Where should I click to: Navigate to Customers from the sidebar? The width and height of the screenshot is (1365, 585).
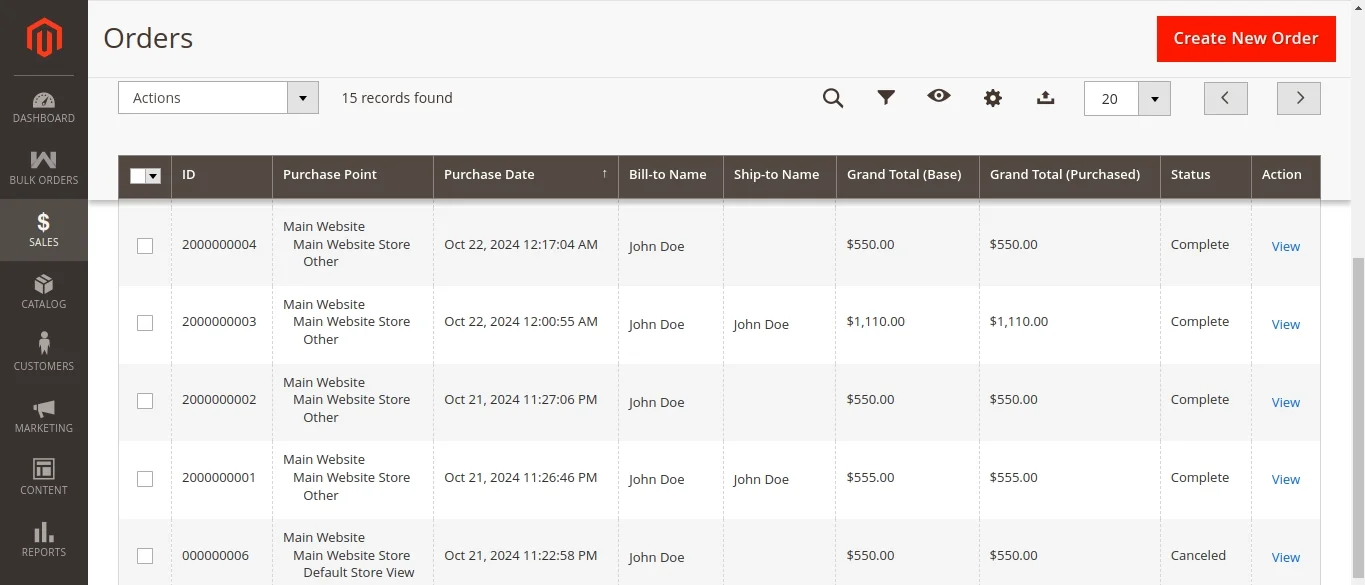point(43,354)
